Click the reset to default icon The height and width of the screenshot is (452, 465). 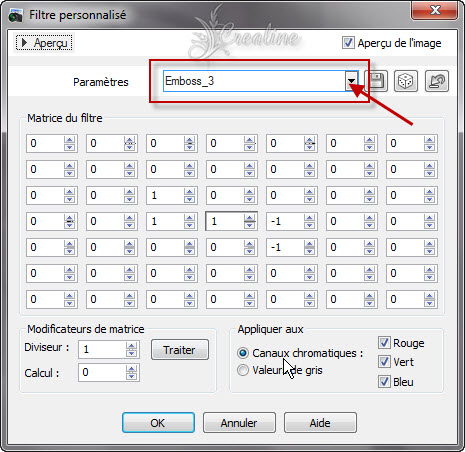coord(437,81)
